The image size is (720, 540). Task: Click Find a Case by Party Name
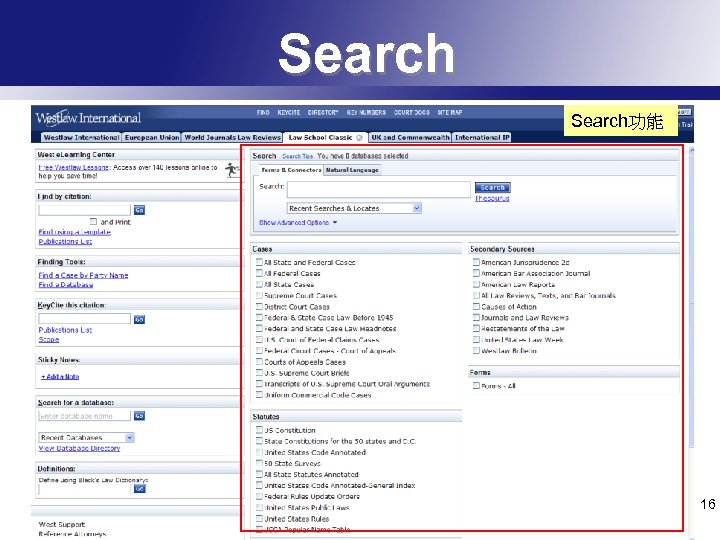pyautogui.click(x=83, y=275)
